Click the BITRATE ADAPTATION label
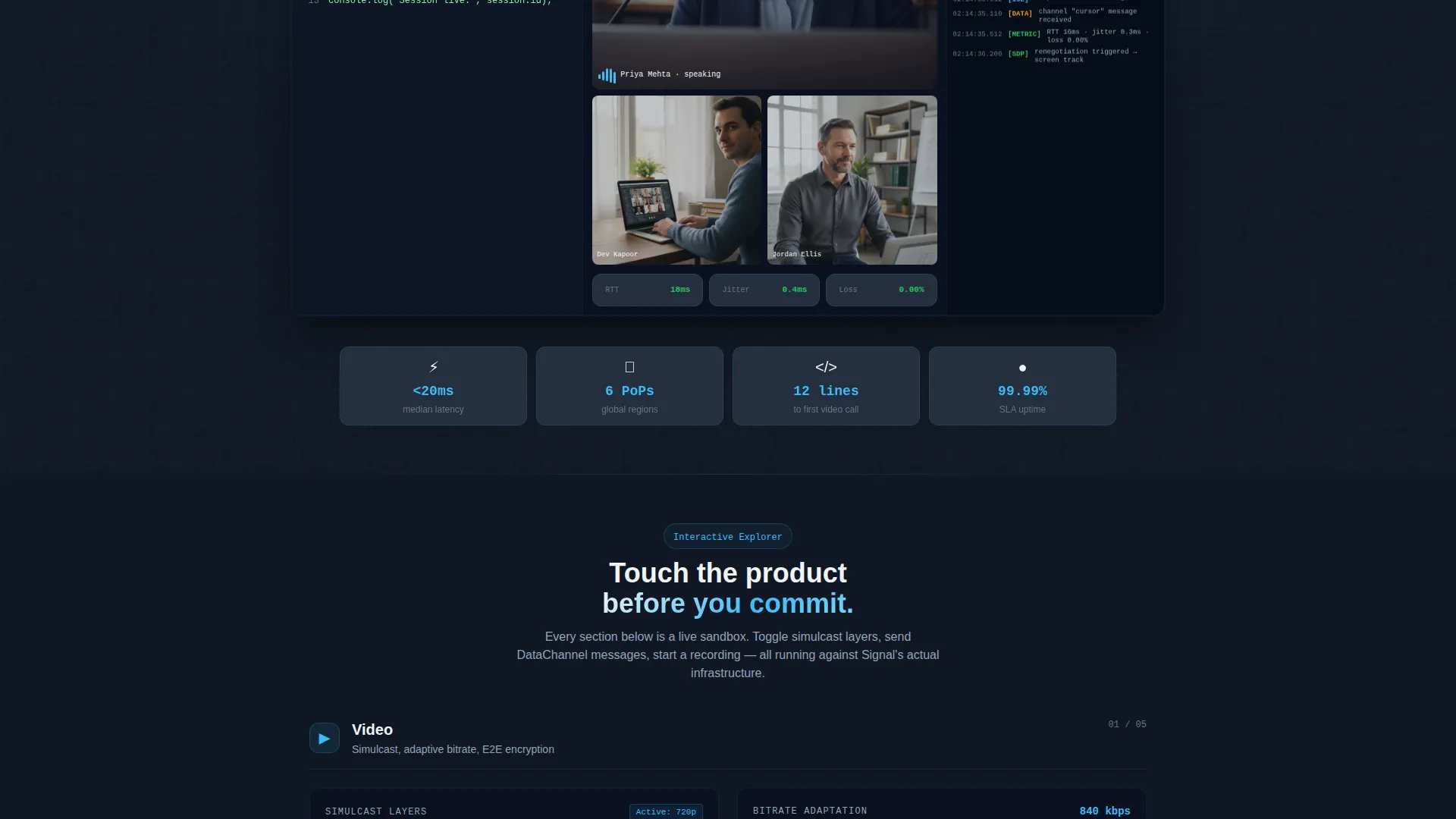 pyautogui.click(x=810, y=811)
